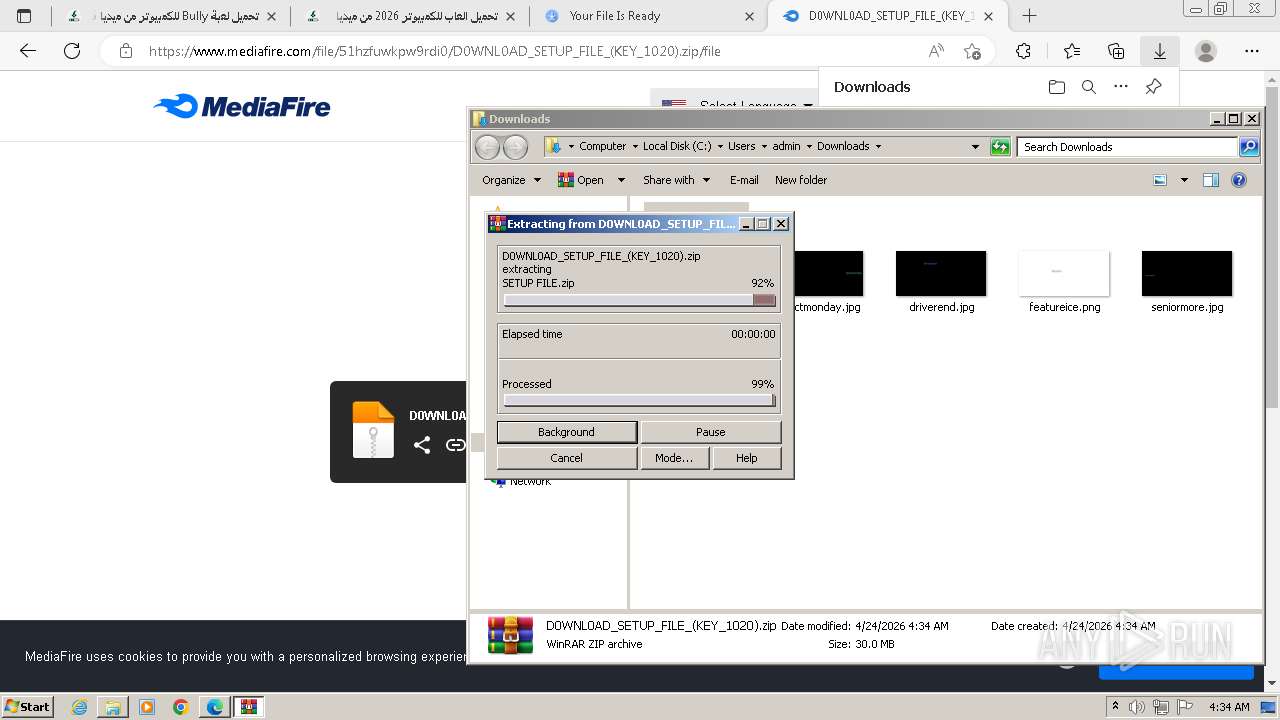
Task: Open address bar history dropdown in Explorer
Action: (976, 147)
